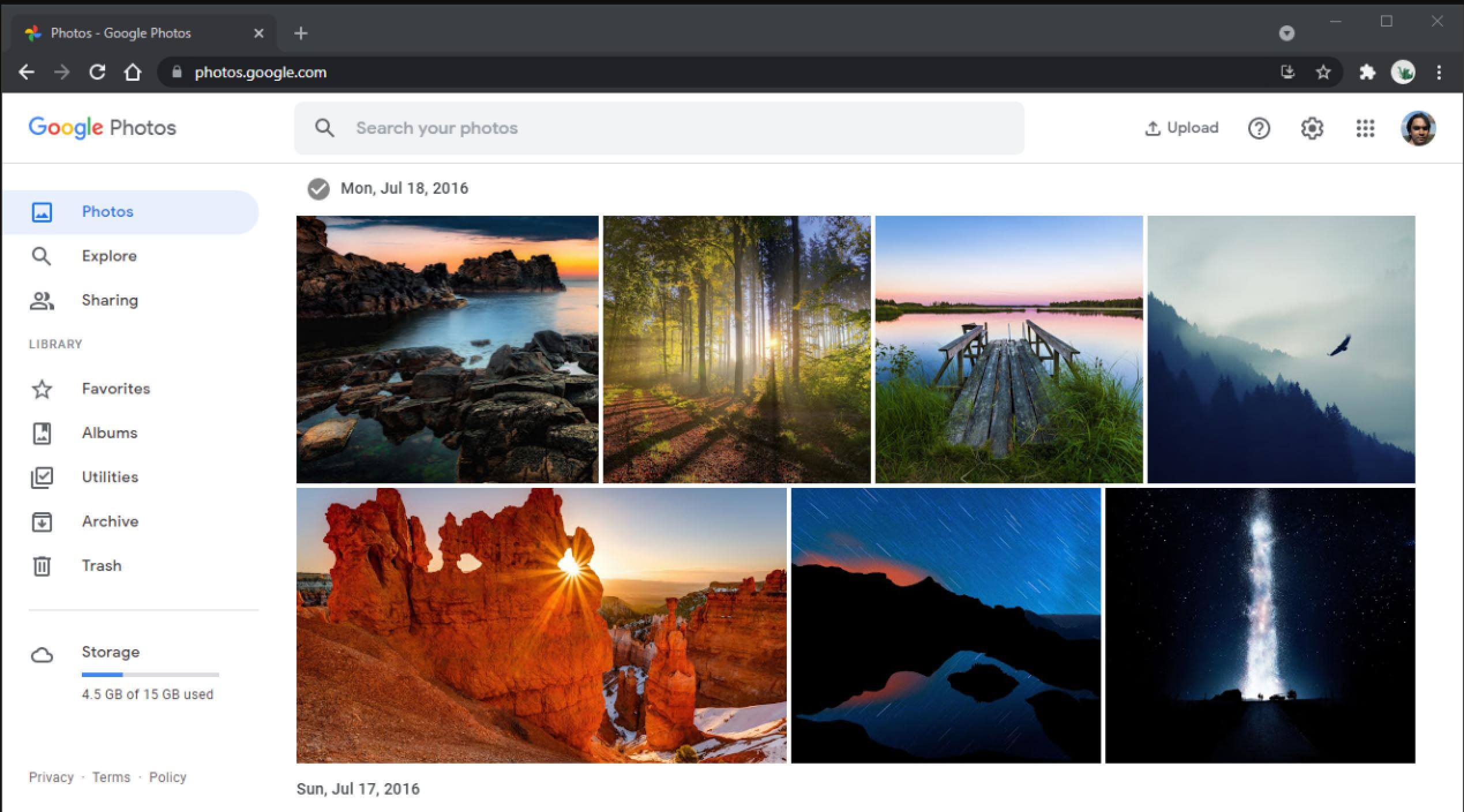
Task: Open the Google account profile picture
Action: (x=1418, y=128)
